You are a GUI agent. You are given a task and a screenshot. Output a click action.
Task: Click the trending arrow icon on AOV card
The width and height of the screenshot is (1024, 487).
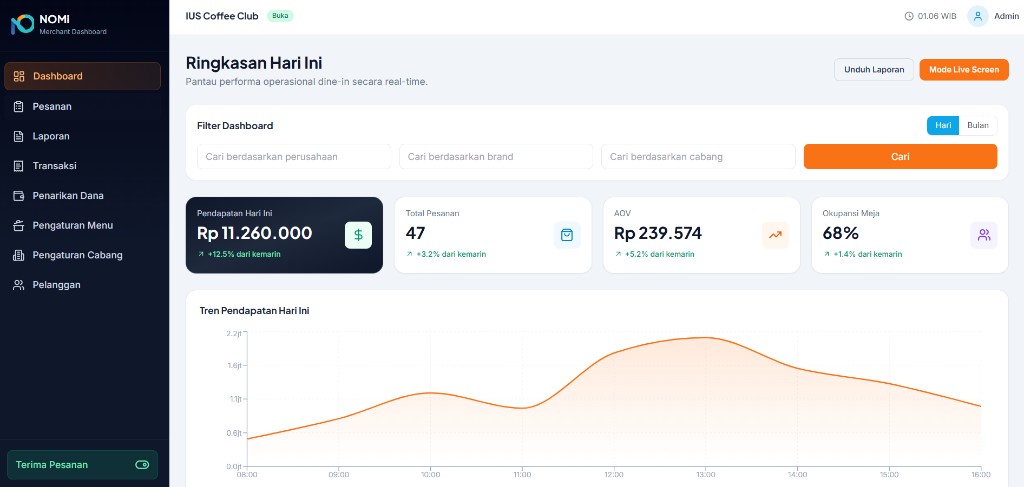775,235
